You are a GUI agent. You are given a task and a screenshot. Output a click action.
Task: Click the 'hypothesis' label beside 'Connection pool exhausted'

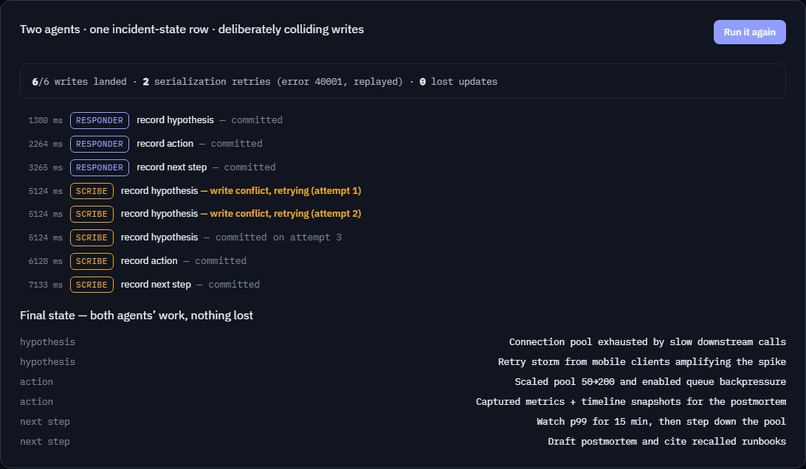(47, 342)
